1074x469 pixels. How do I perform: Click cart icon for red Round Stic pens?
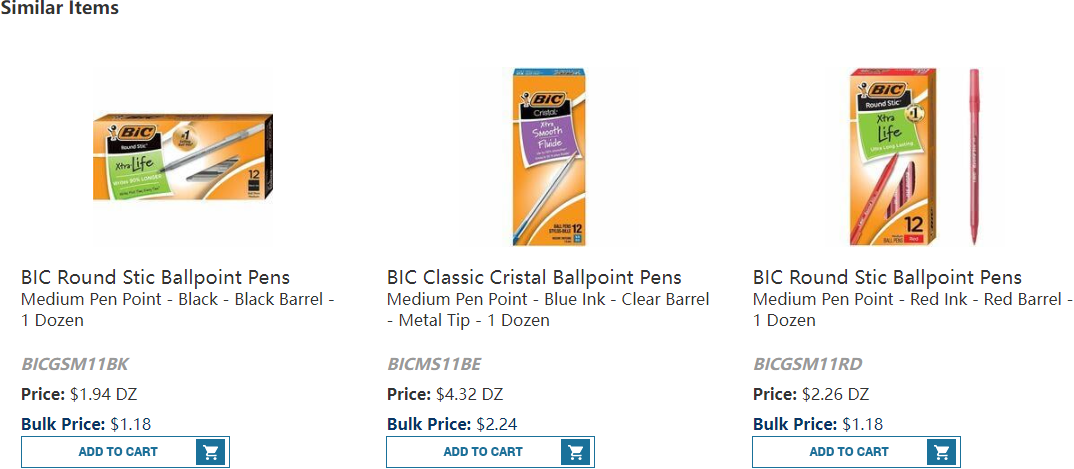click(941, 452)
